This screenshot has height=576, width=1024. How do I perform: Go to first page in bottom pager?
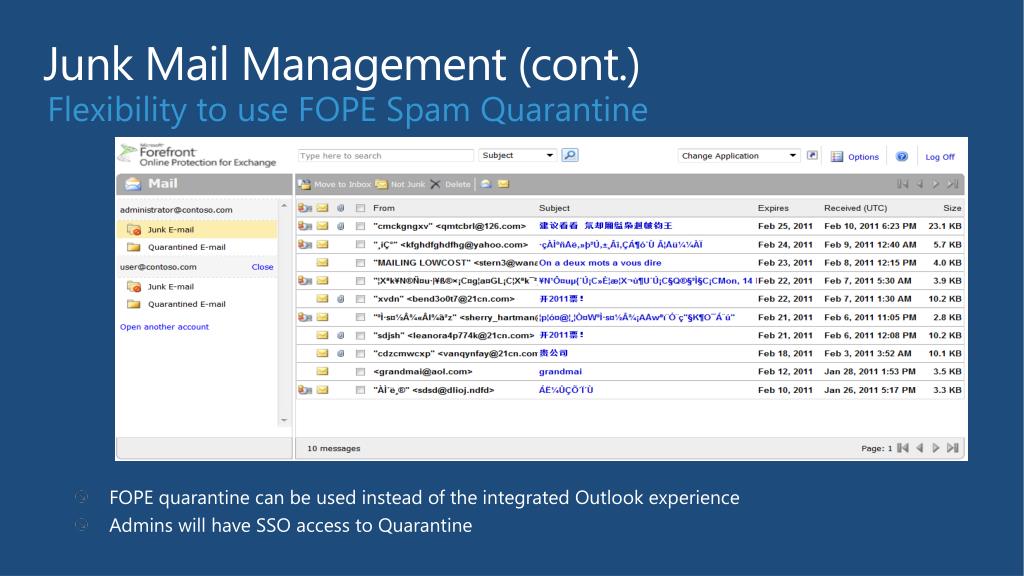(x=903, y=448)
